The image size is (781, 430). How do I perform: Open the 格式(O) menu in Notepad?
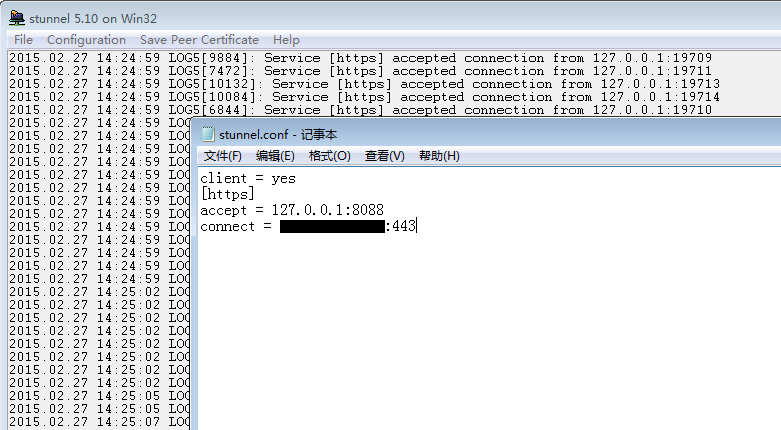[329, 156]
